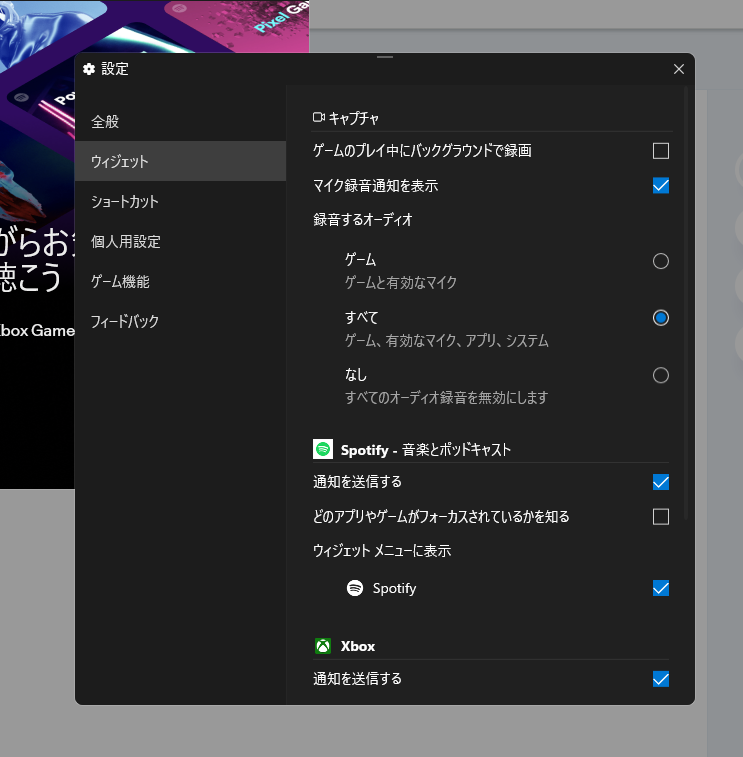Select the なし audio radio button

click(x=660, y=375)
